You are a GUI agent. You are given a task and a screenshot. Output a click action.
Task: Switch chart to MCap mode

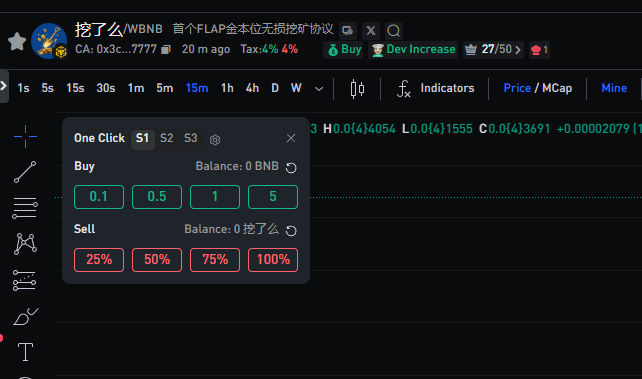557,88
